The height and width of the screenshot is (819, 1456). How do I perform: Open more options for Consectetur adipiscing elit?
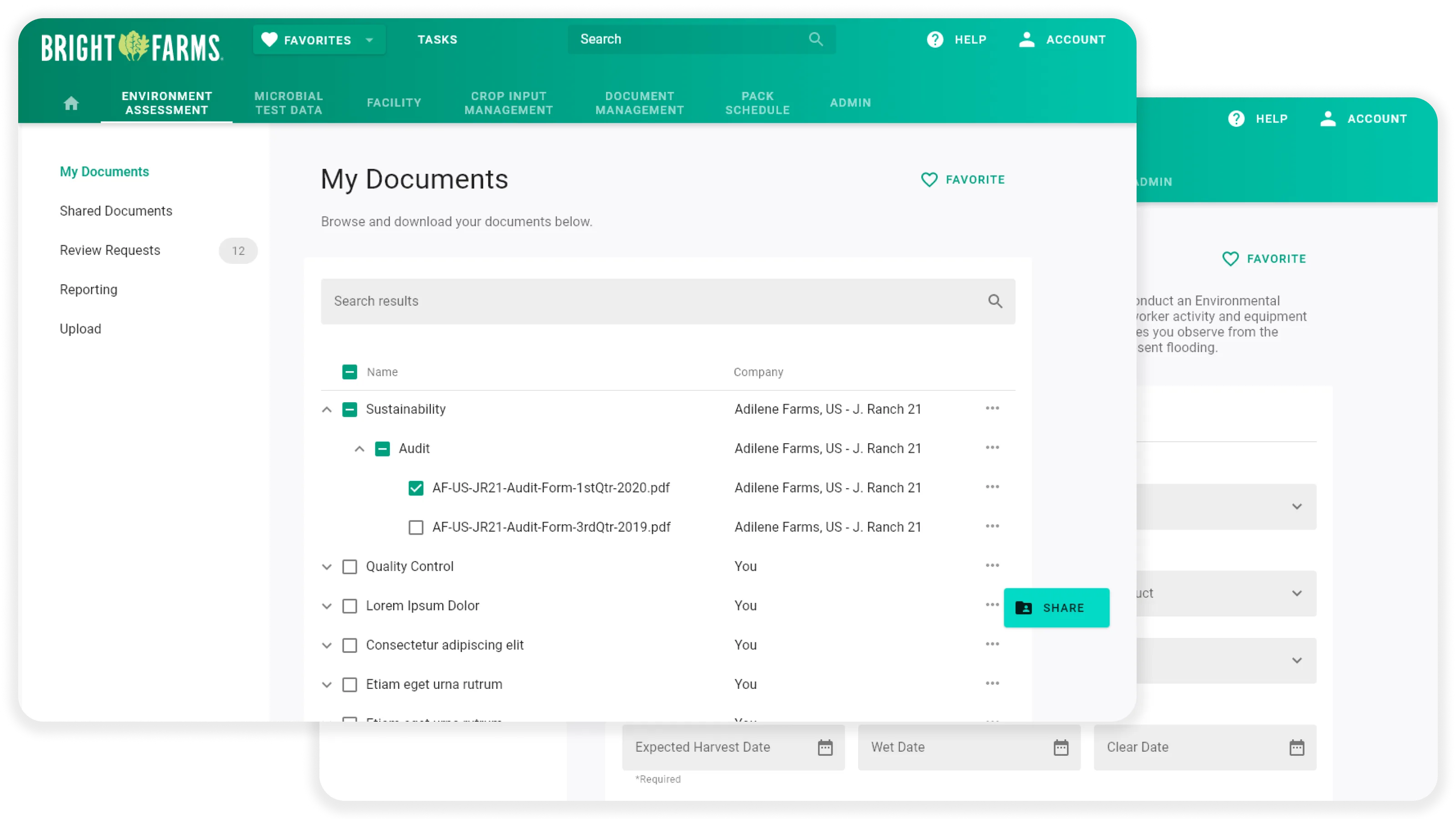(x=992, y=644)
